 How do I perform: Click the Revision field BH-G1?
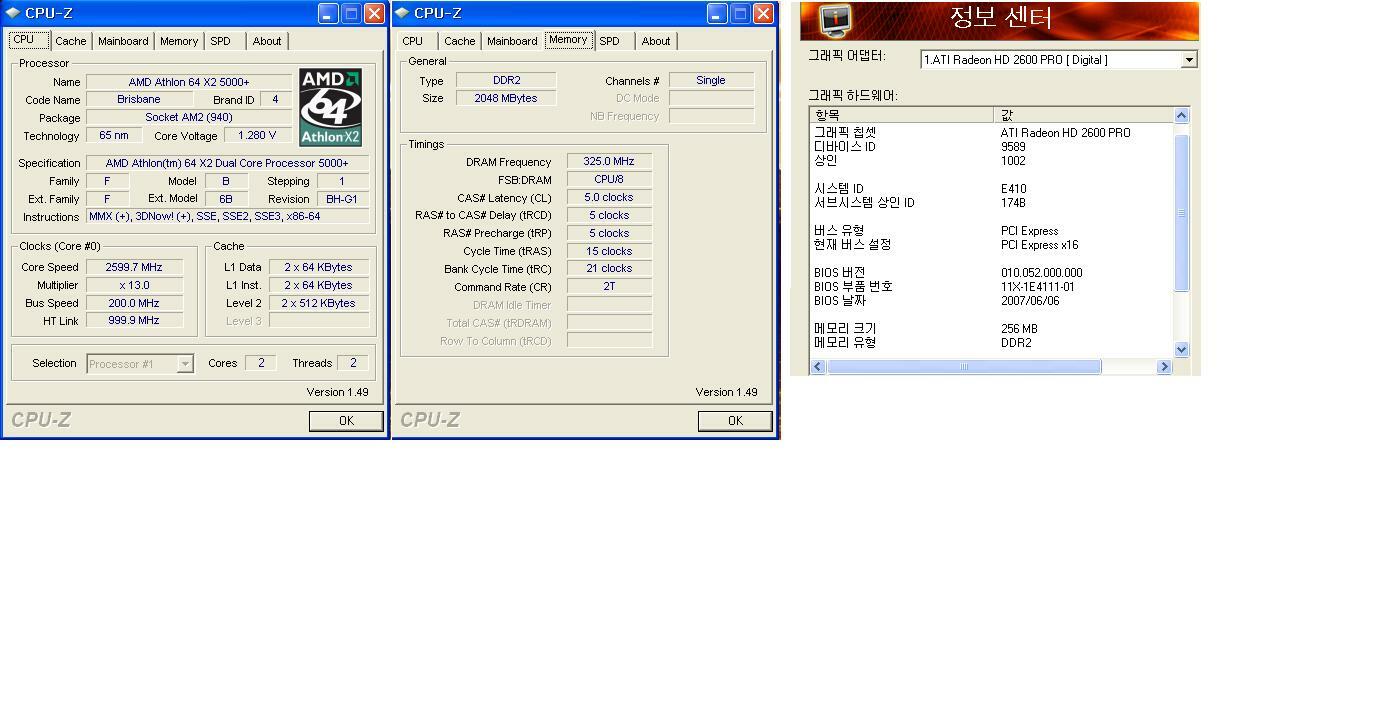point(342,199)
